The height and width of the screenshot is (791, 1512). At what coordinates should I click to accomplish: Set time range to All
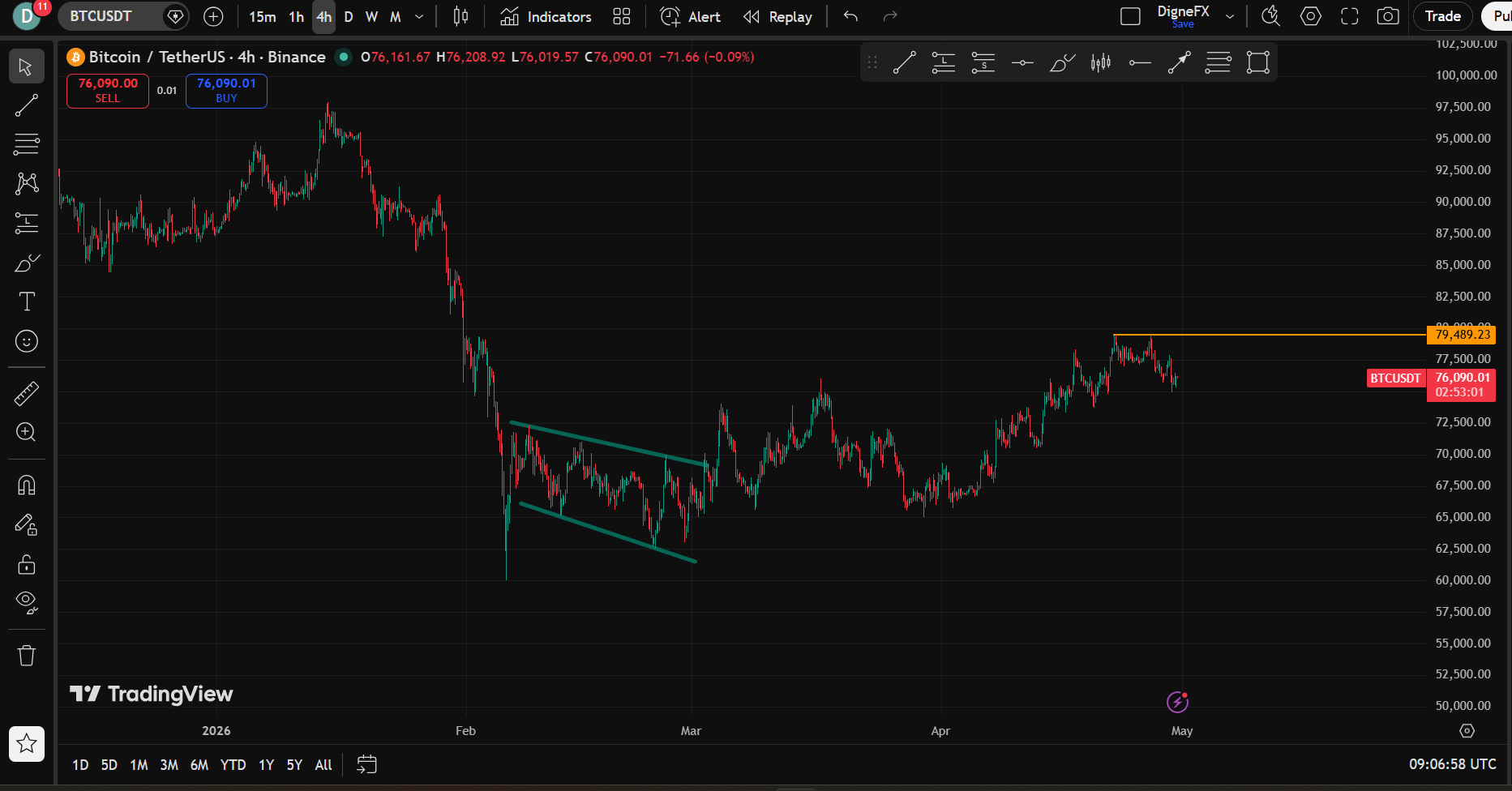tap(323, 764)
